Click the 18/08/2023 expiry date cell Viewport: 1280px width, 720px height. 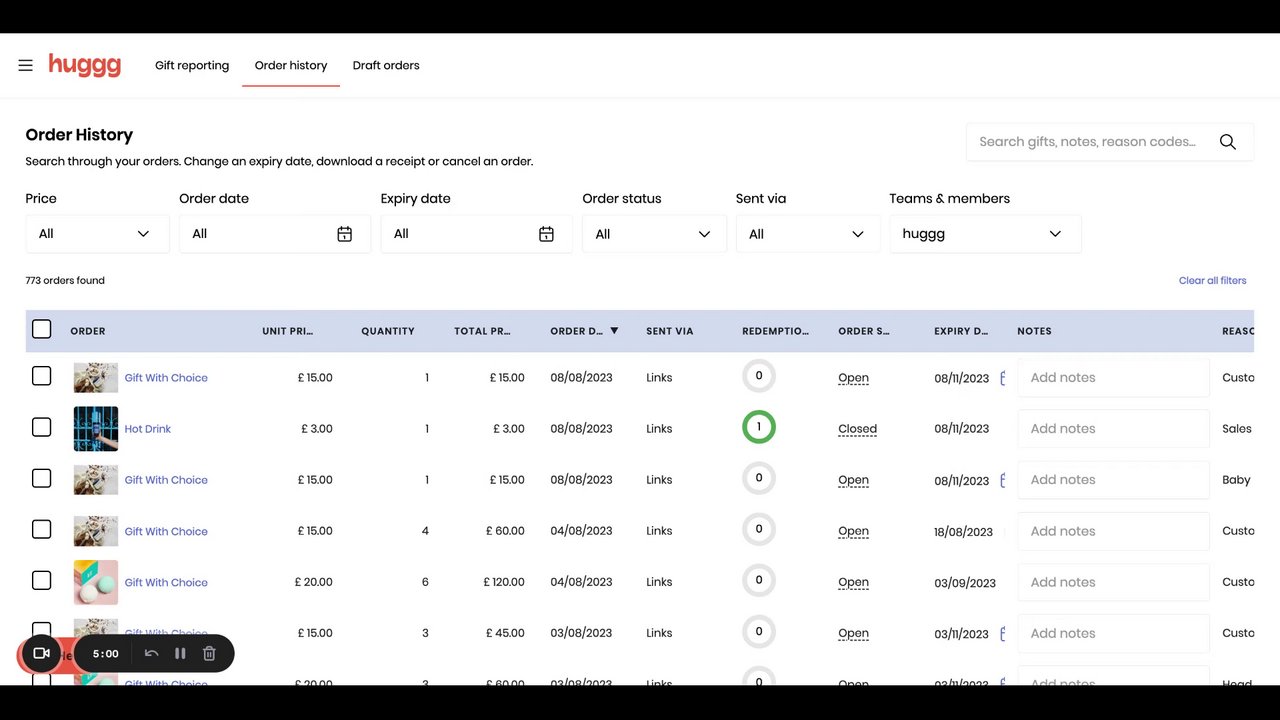click(x=964, y=532)
